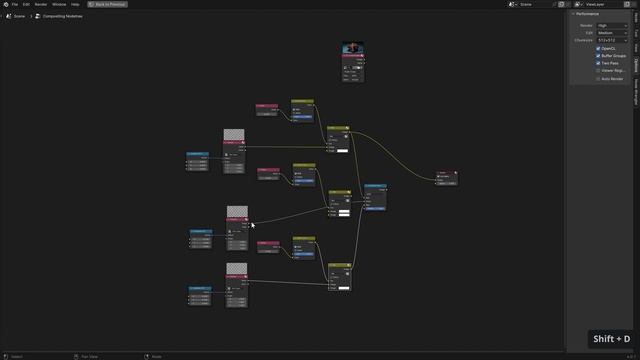Switch to the Tool sidebar tab
This screenshot has height=360, width=640.
(636, 33)
